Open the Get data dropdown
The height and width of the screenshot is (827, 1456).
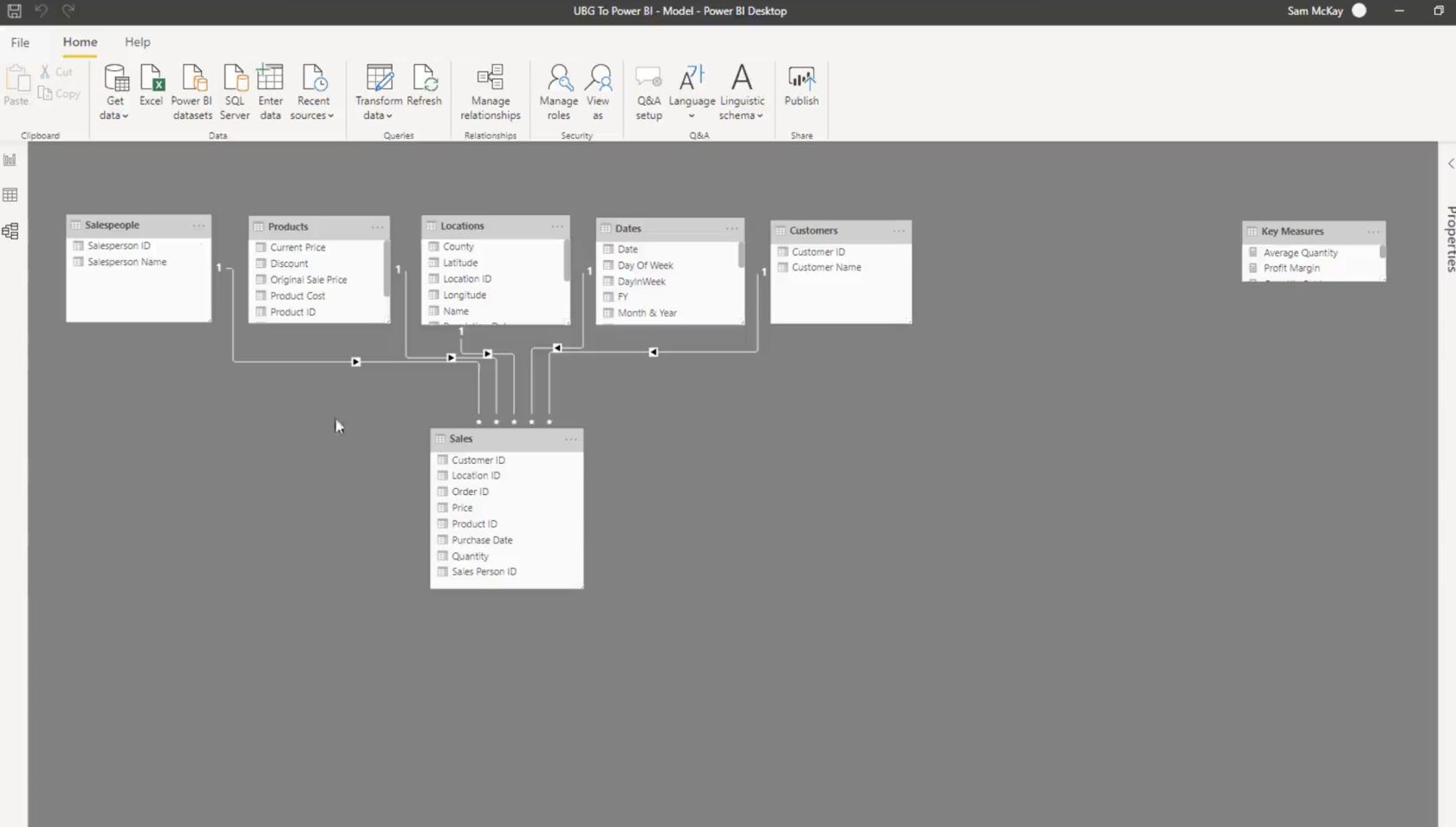coord(114,92)
